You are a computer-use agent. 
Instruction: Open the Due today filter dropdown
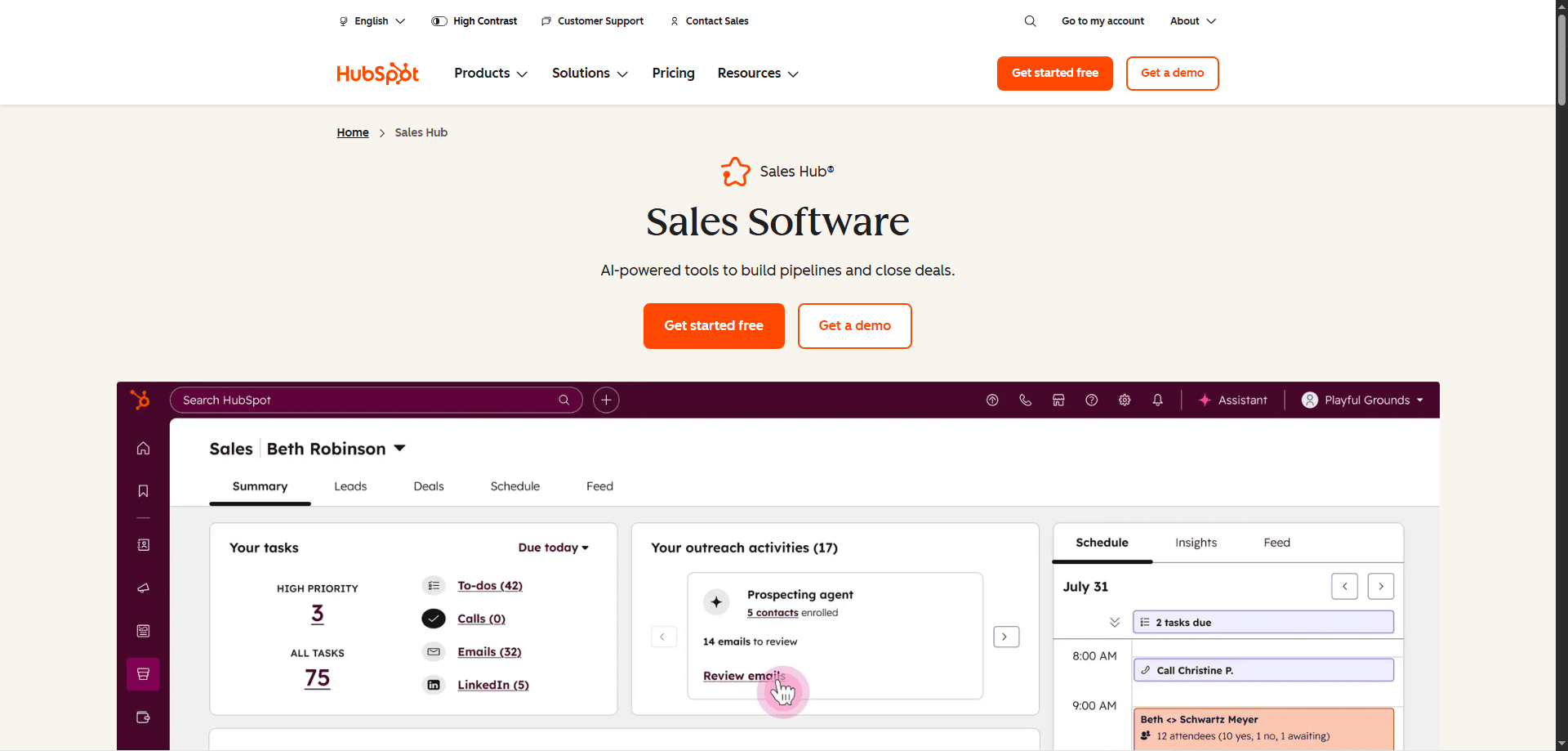(554, 548)
